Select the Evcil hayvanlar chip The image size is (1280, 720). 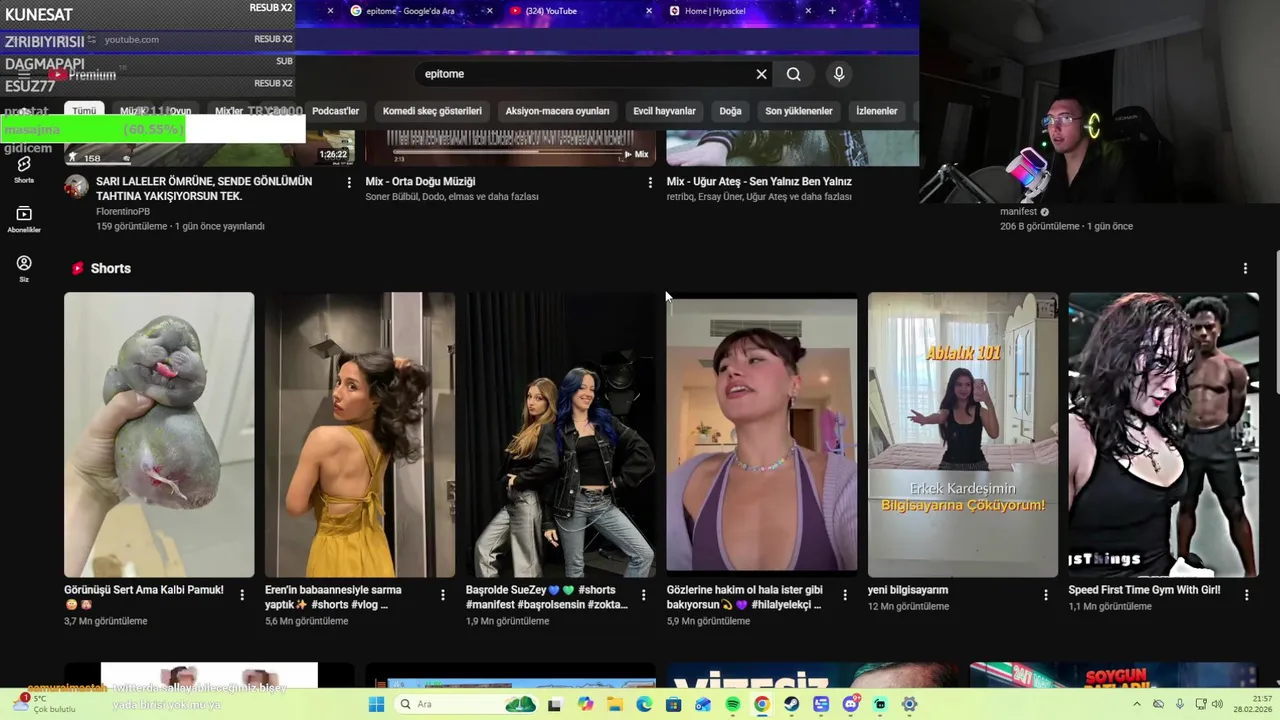(x=664, y=111)
